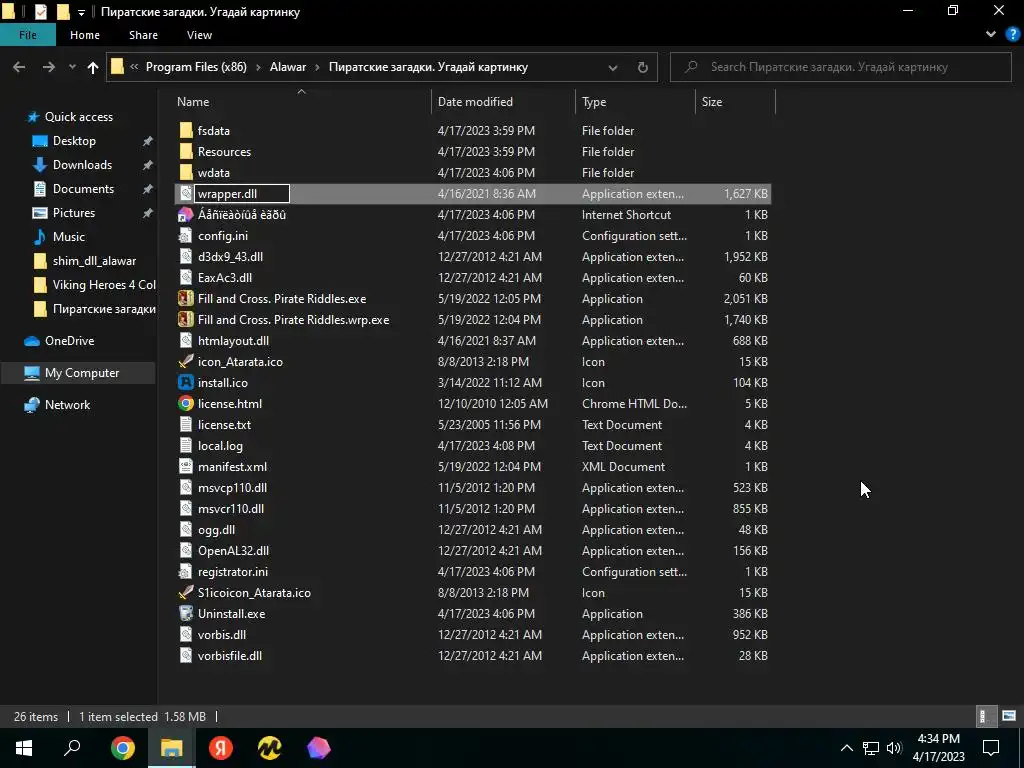The width and height of the screenshot is (1024, 768).
Task: Click the search box field
Action: point(840,67)
